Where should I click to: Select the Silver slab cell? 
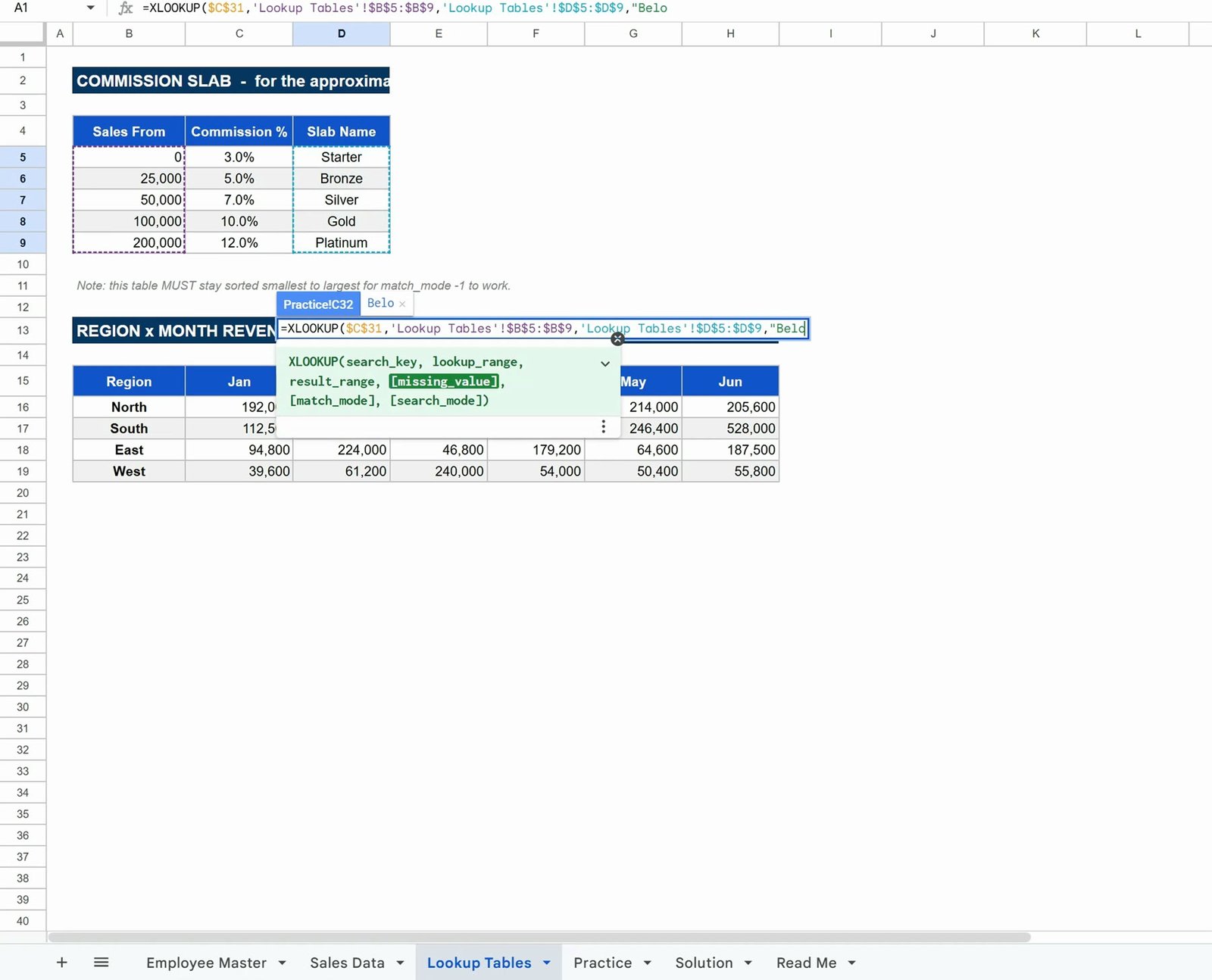tap(342, 200)
